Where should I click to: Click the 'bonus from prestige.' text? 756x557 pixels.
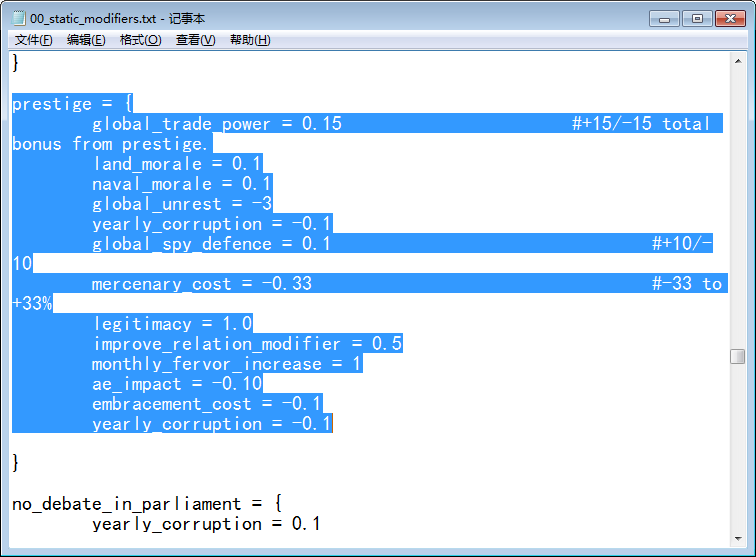[110, 144]
